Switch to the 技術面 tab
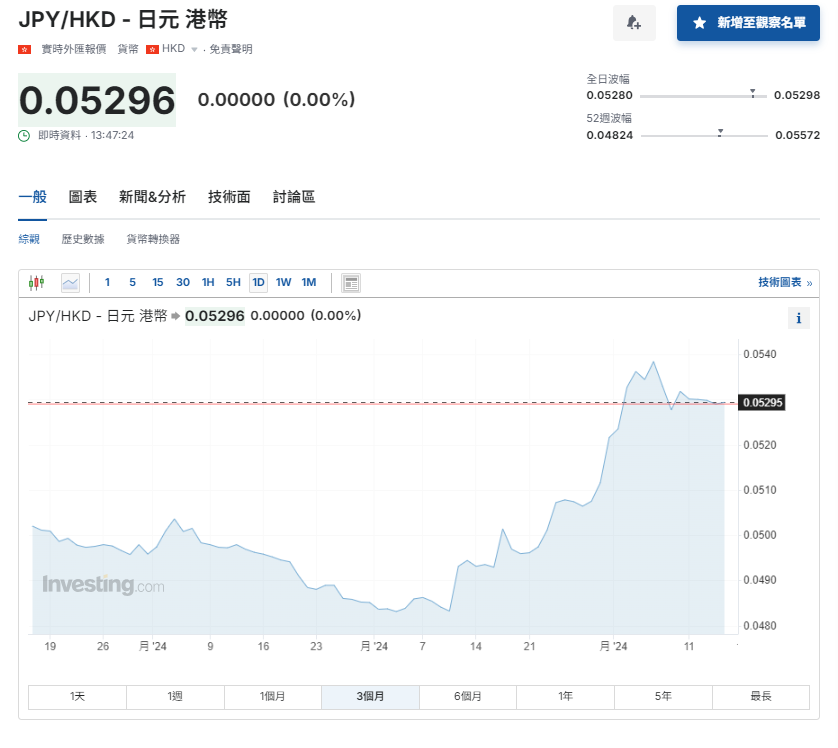Screen dimensions: 838x748 (x=229, y=196)
